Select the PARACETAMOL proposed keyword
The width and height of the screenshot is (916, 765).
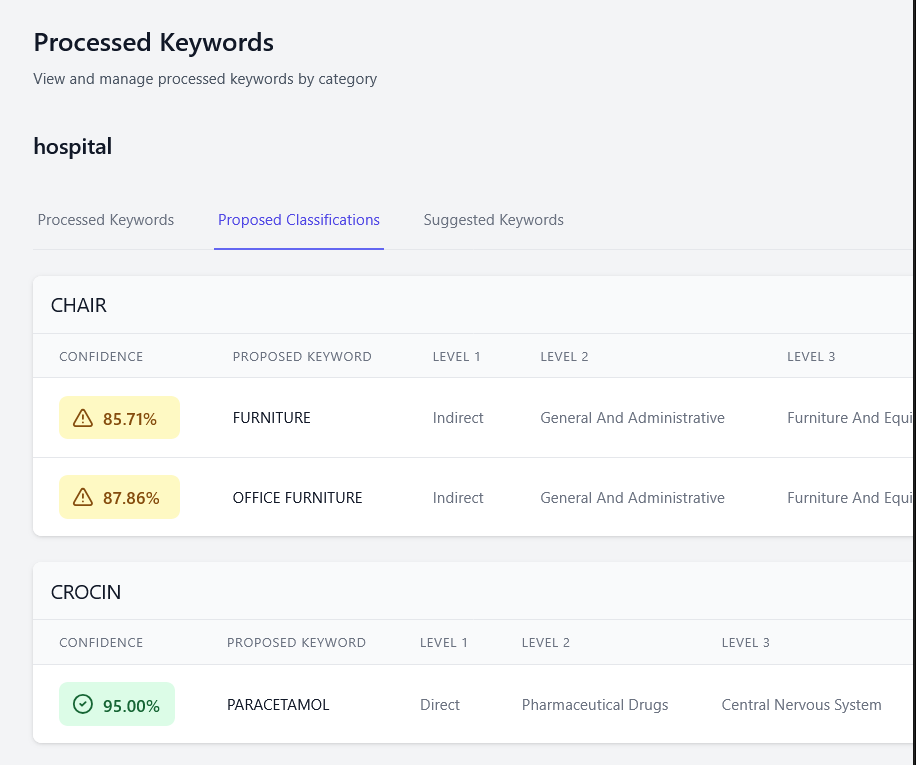[x=278, y=705]
